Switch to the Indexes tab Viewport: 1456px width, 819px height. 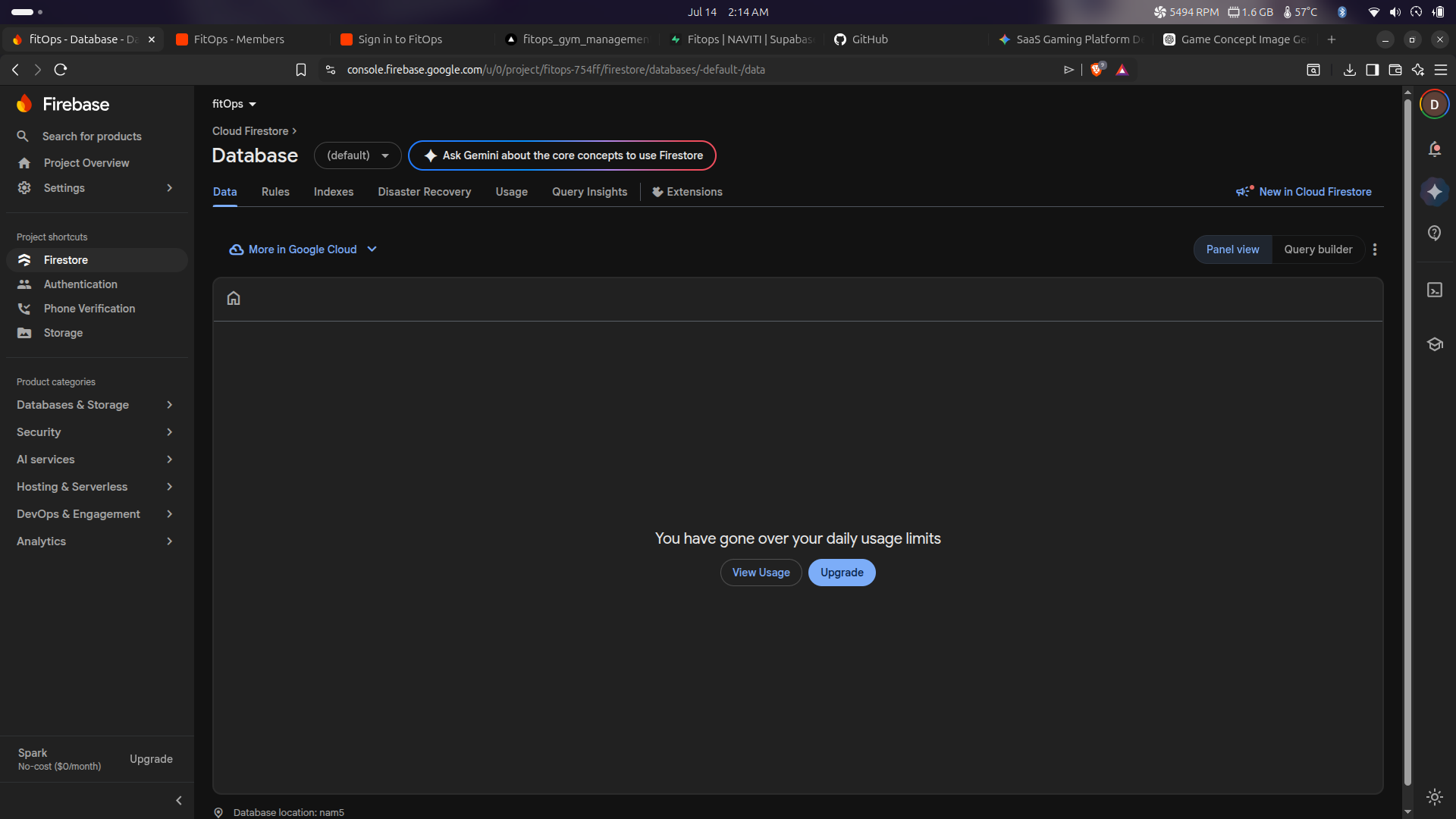click(x=334, y=192)
